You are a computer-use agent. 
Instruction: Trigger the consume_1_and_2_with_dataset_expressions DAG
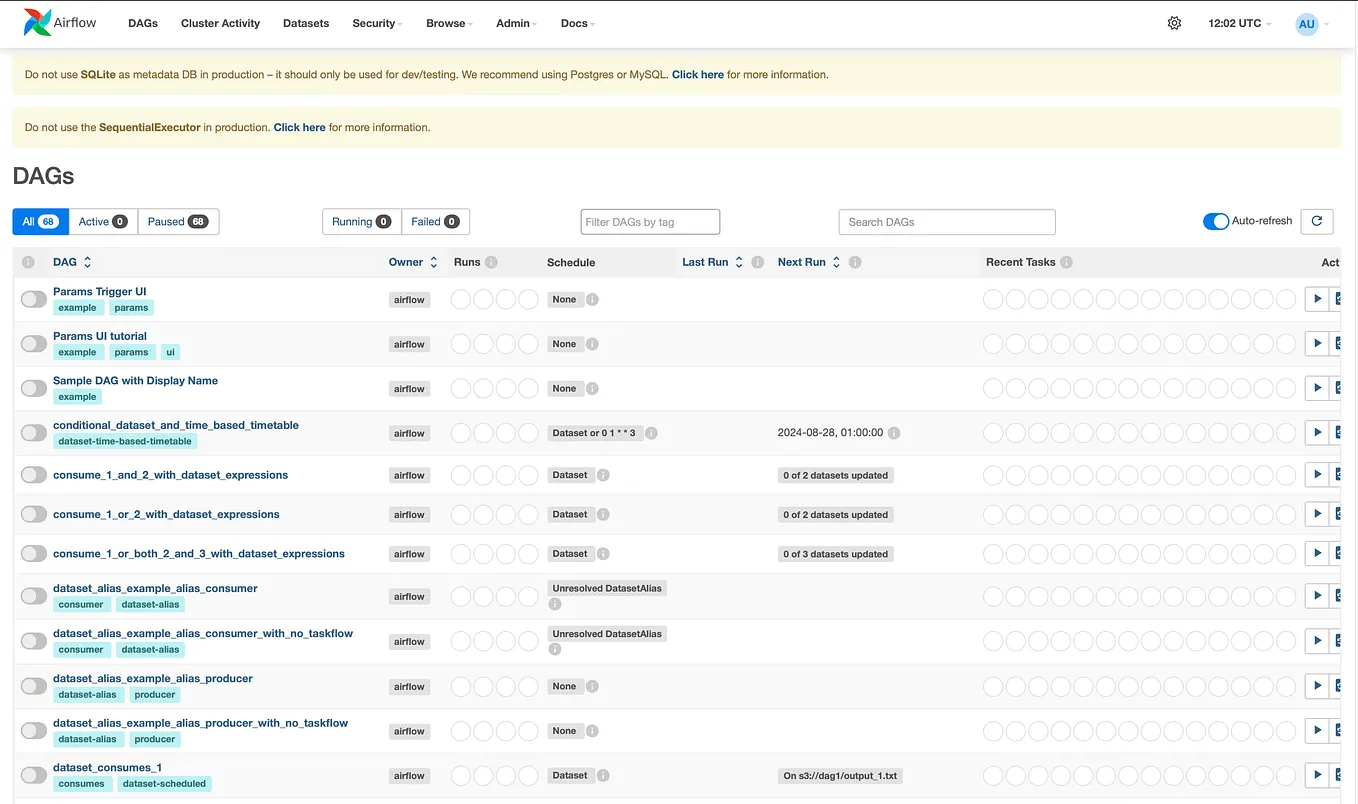tap(1317, 474)
